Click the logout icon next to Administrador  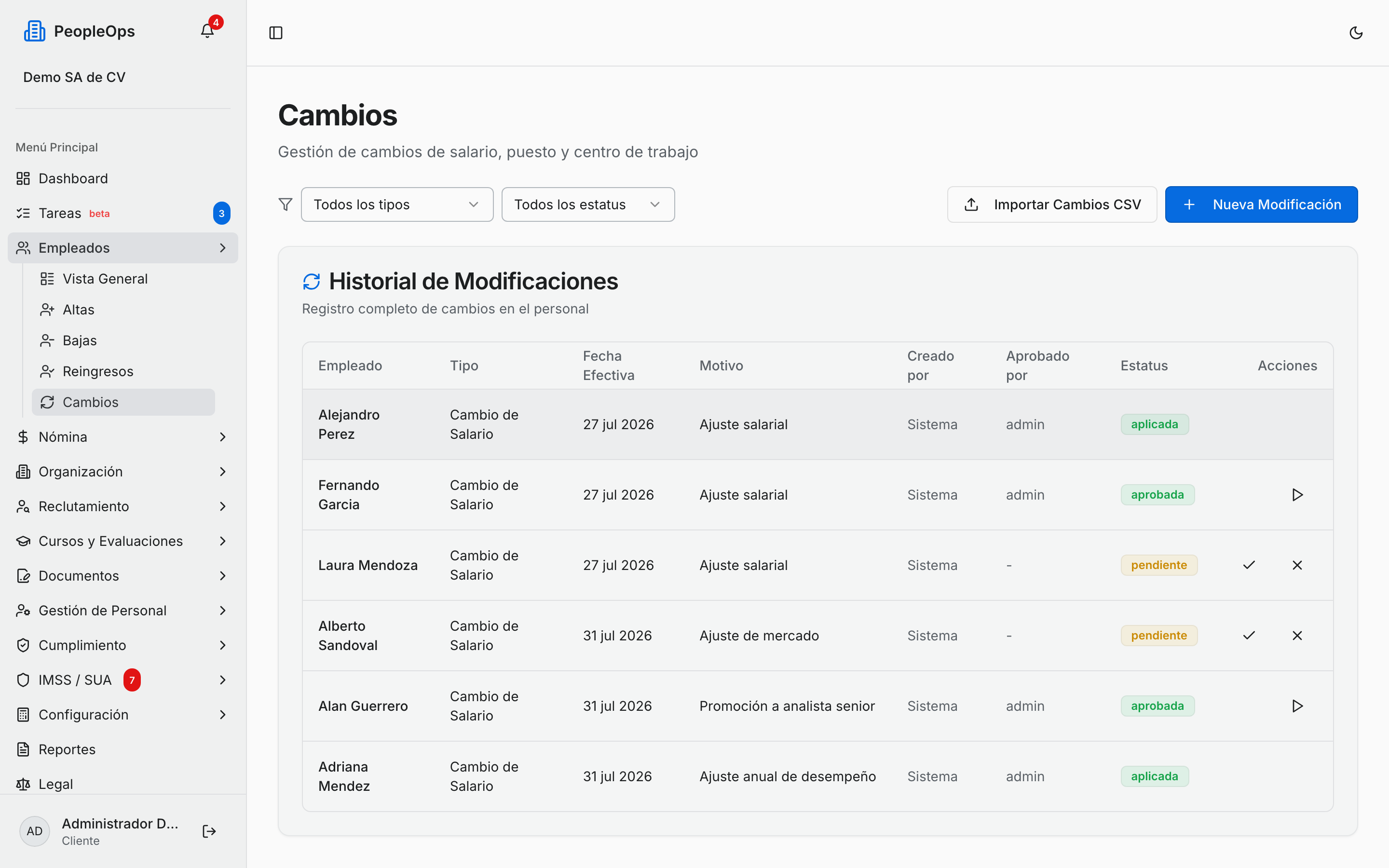(209, 831)
